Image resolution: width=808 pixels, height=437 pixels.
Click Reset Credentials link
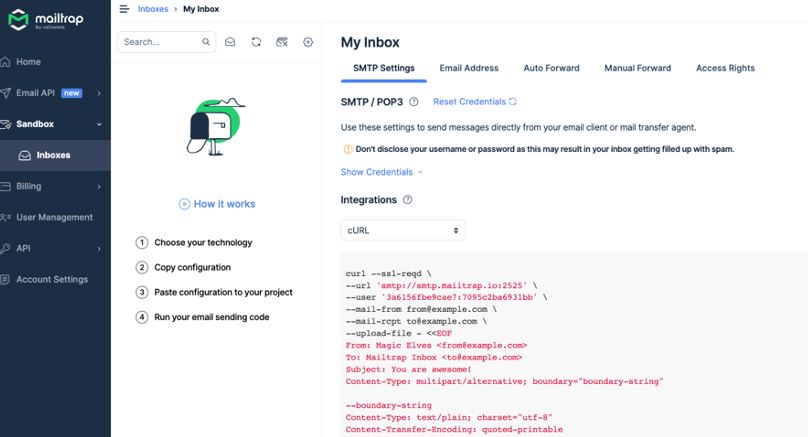pos(469,102)
